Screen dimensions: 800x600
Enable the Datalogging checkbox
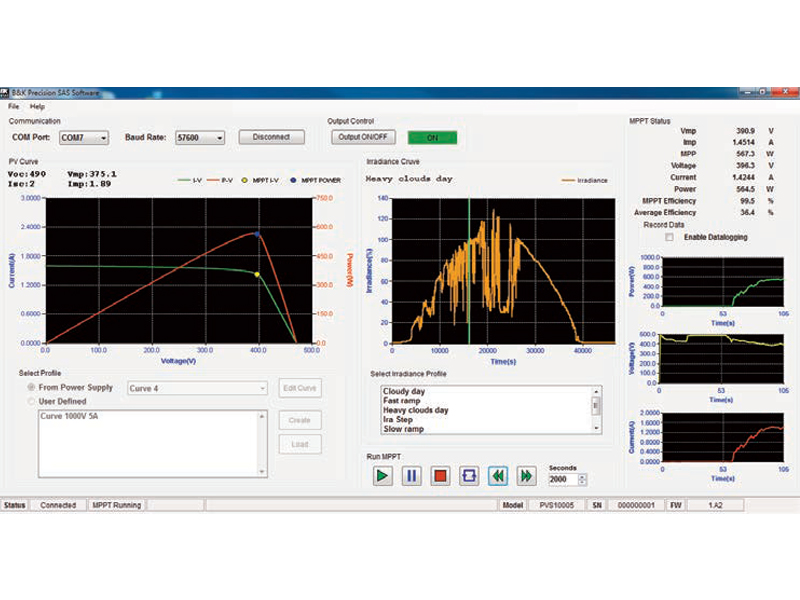click(670, 237)
